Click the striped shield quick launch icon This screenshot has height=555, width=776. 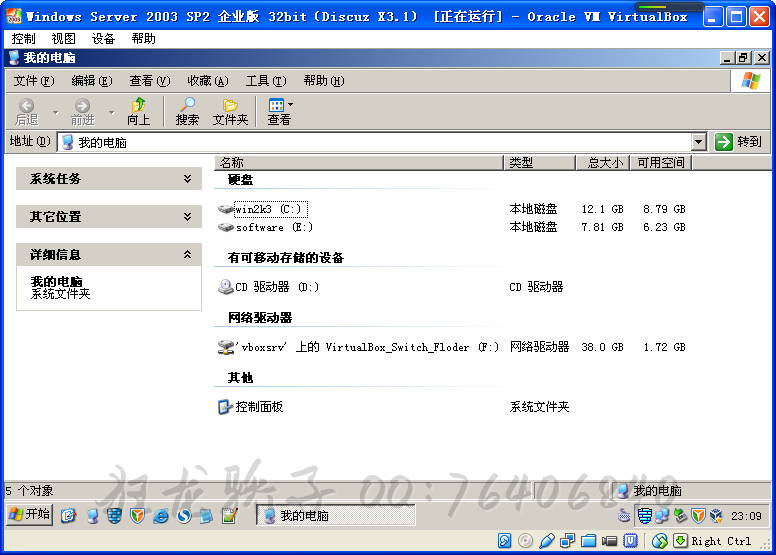114,516
